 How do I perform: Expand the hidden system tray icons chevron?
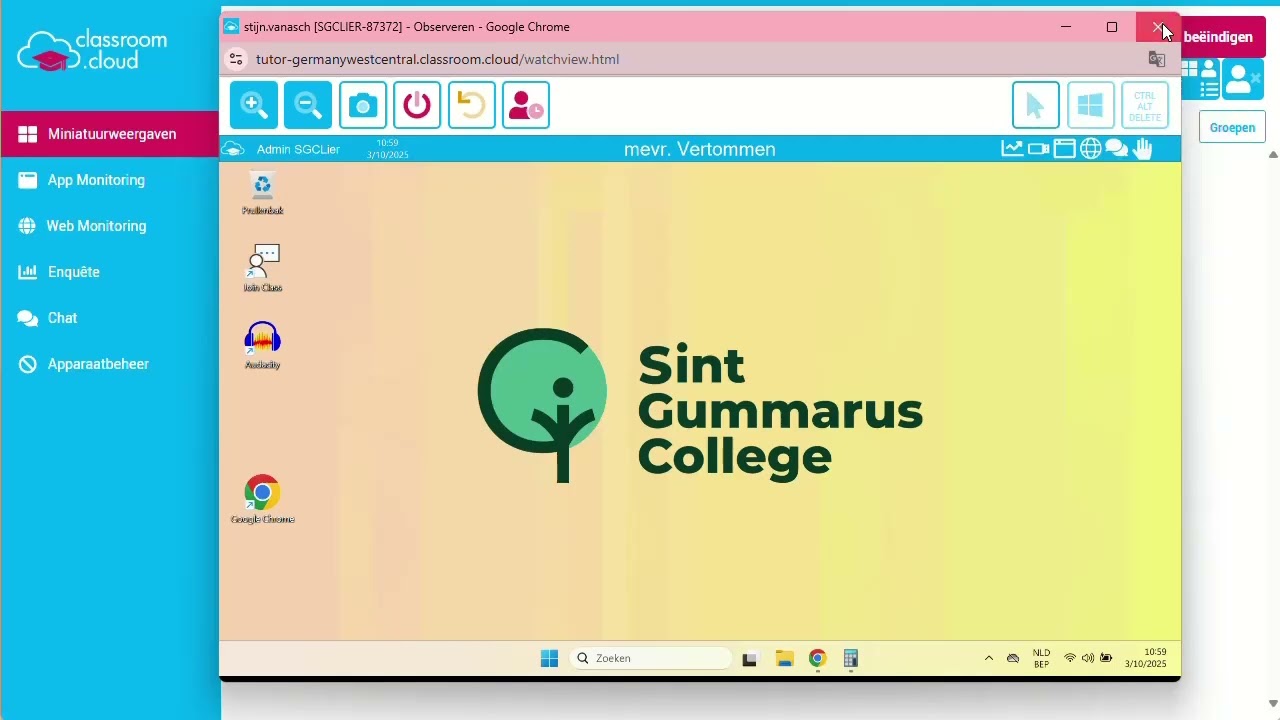989,658
